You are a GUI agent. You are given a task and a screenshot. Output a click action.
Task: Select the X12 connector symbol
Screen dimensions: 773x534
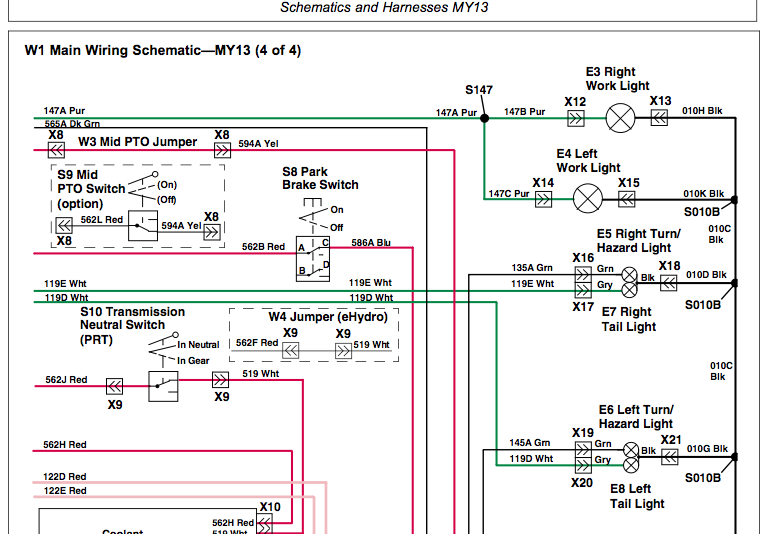pyautogui.click(x=576, y=118)
